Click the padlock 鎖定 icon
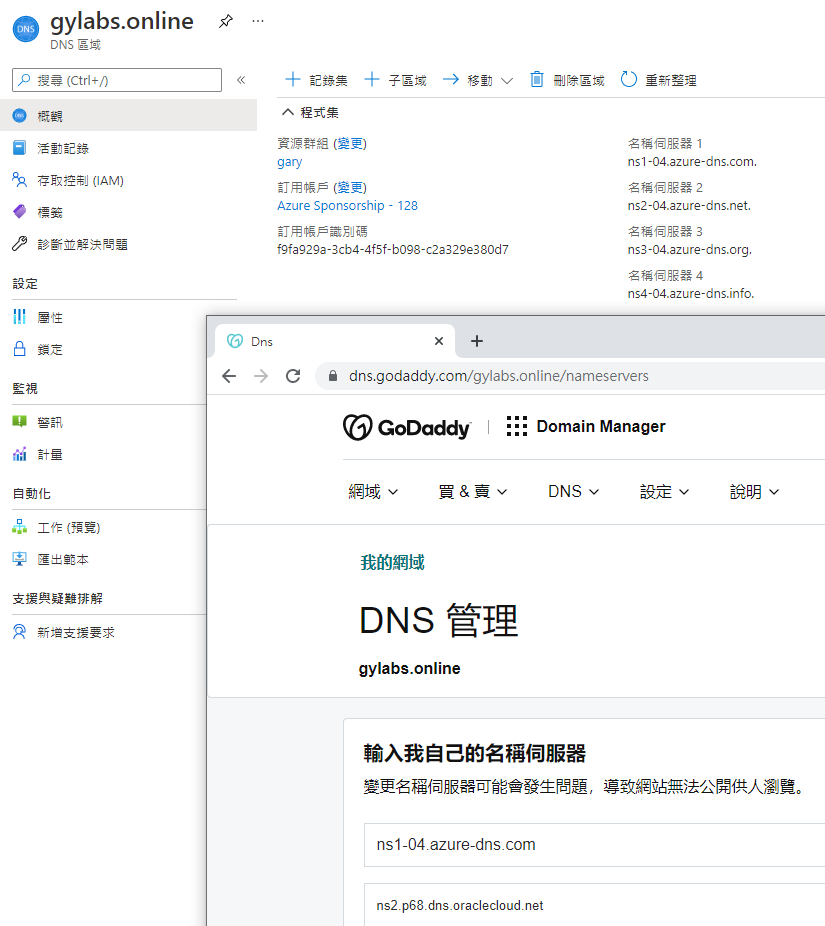This screenshot has width=825, height=926. 19,348
